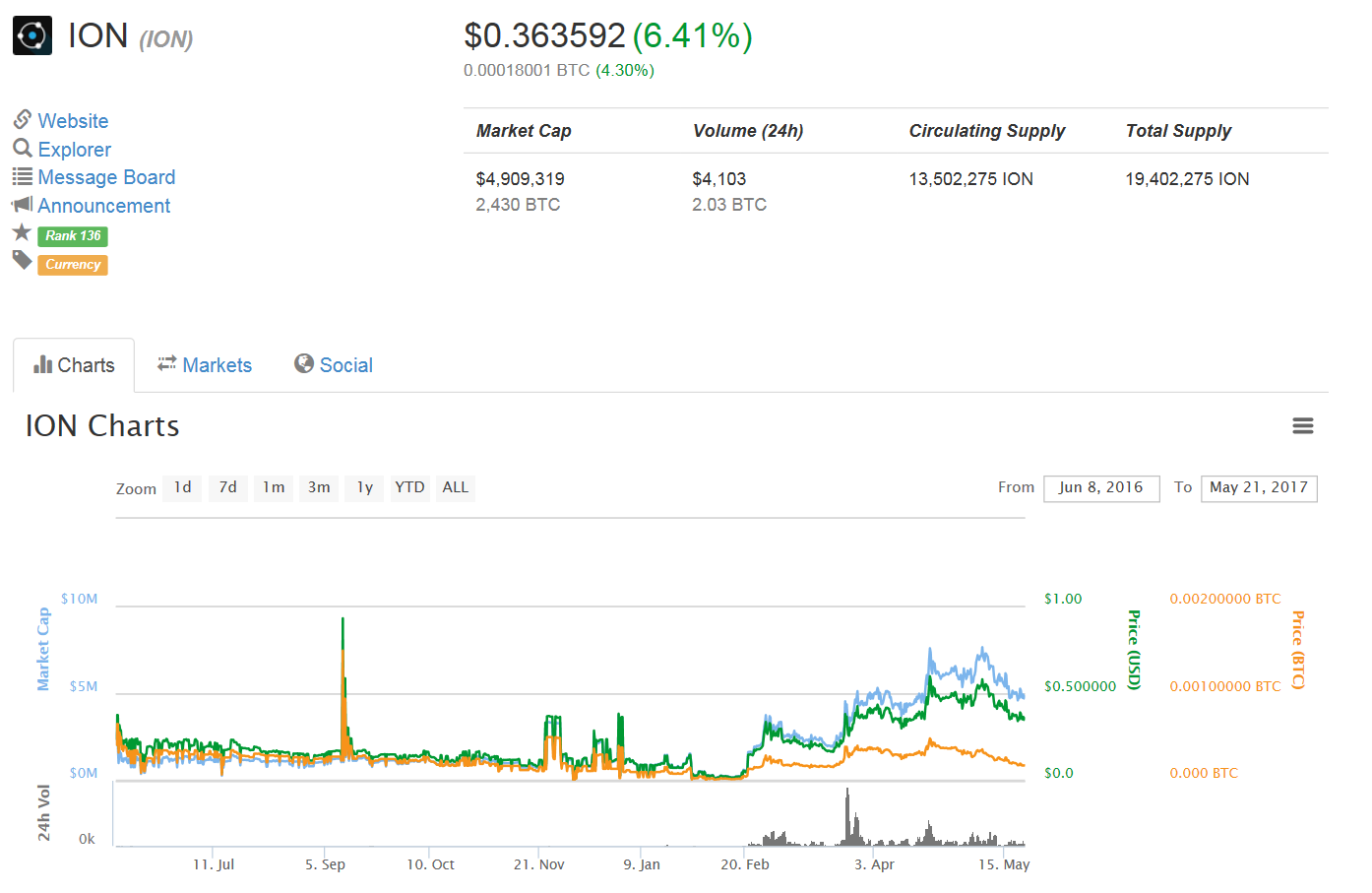This screenshot has width=1372, height=893.
Task: Open the chart hamburger context menu
Action: tap(1303, 426)
